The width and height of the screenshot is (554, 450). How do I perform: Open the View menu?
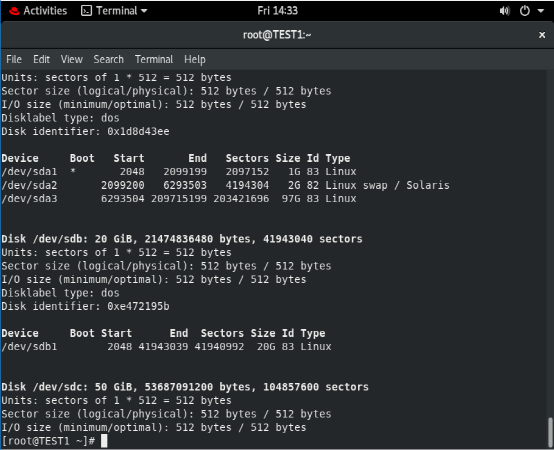(x=71, y=59)
